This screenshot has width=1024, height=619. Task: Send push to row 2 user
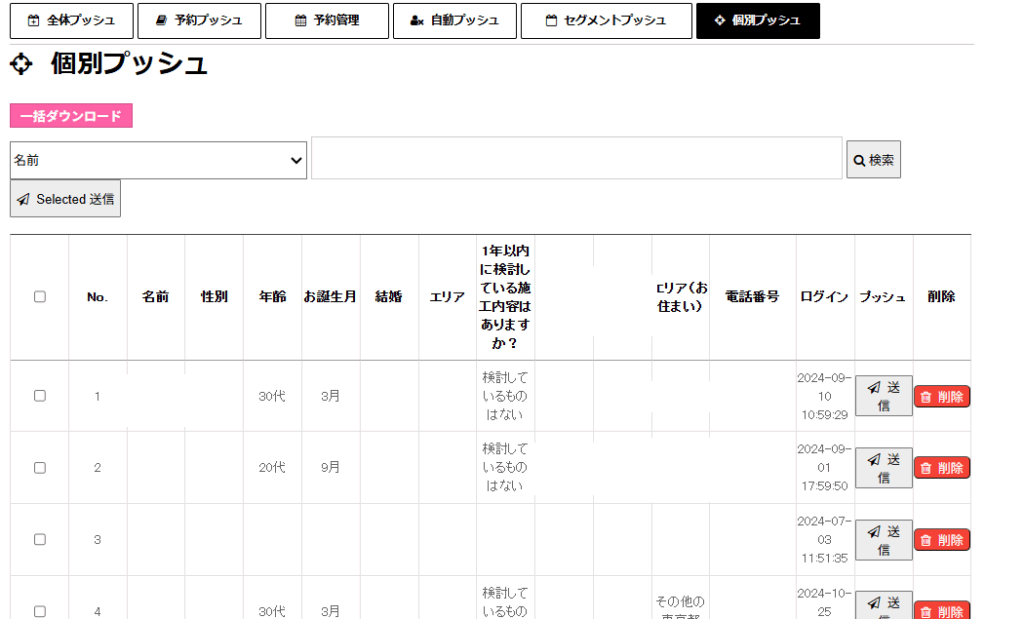pyautogui.click(x=883, y=468)
